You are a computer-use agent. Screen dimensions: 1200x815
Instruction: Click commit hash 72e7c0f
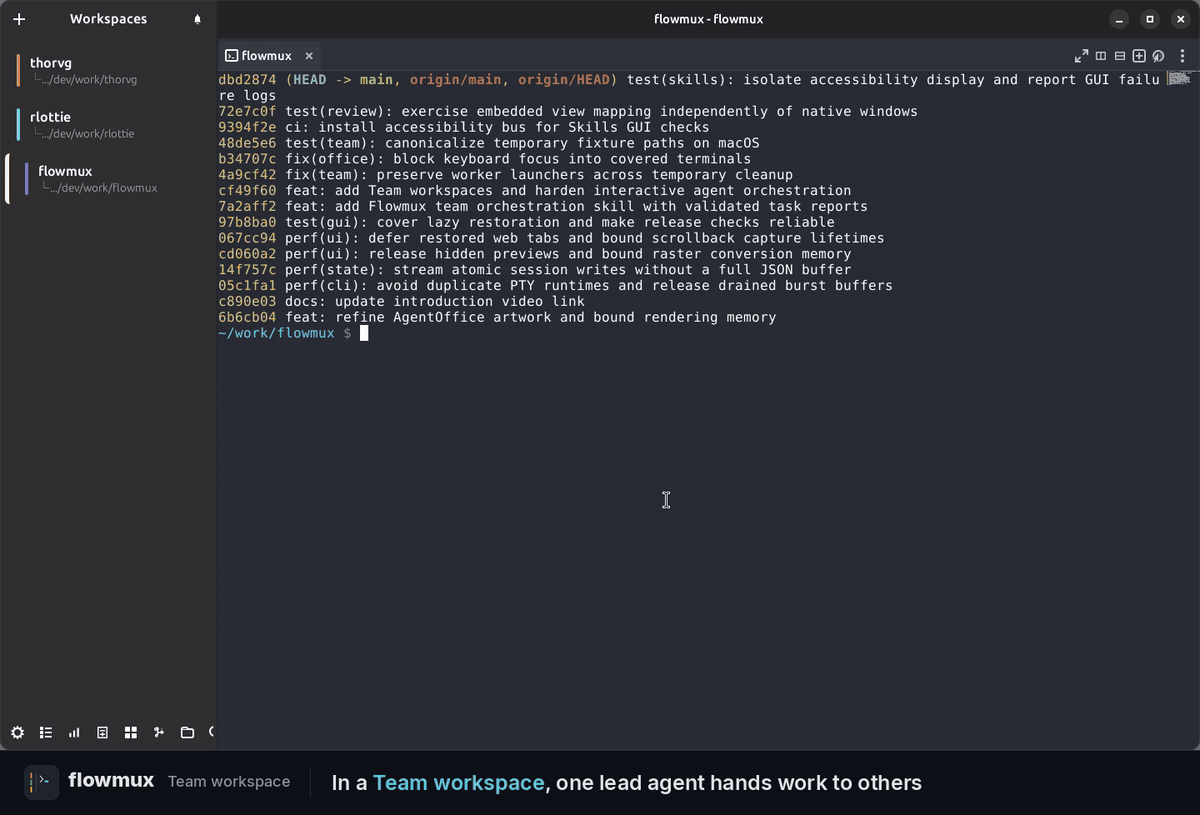pyautogui.click(x=247, y=111)
